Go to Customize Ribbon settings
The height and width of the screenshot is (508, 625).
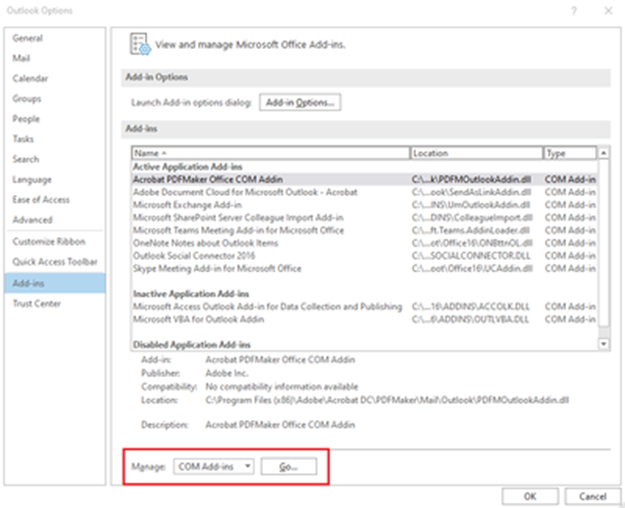point(48,242)
